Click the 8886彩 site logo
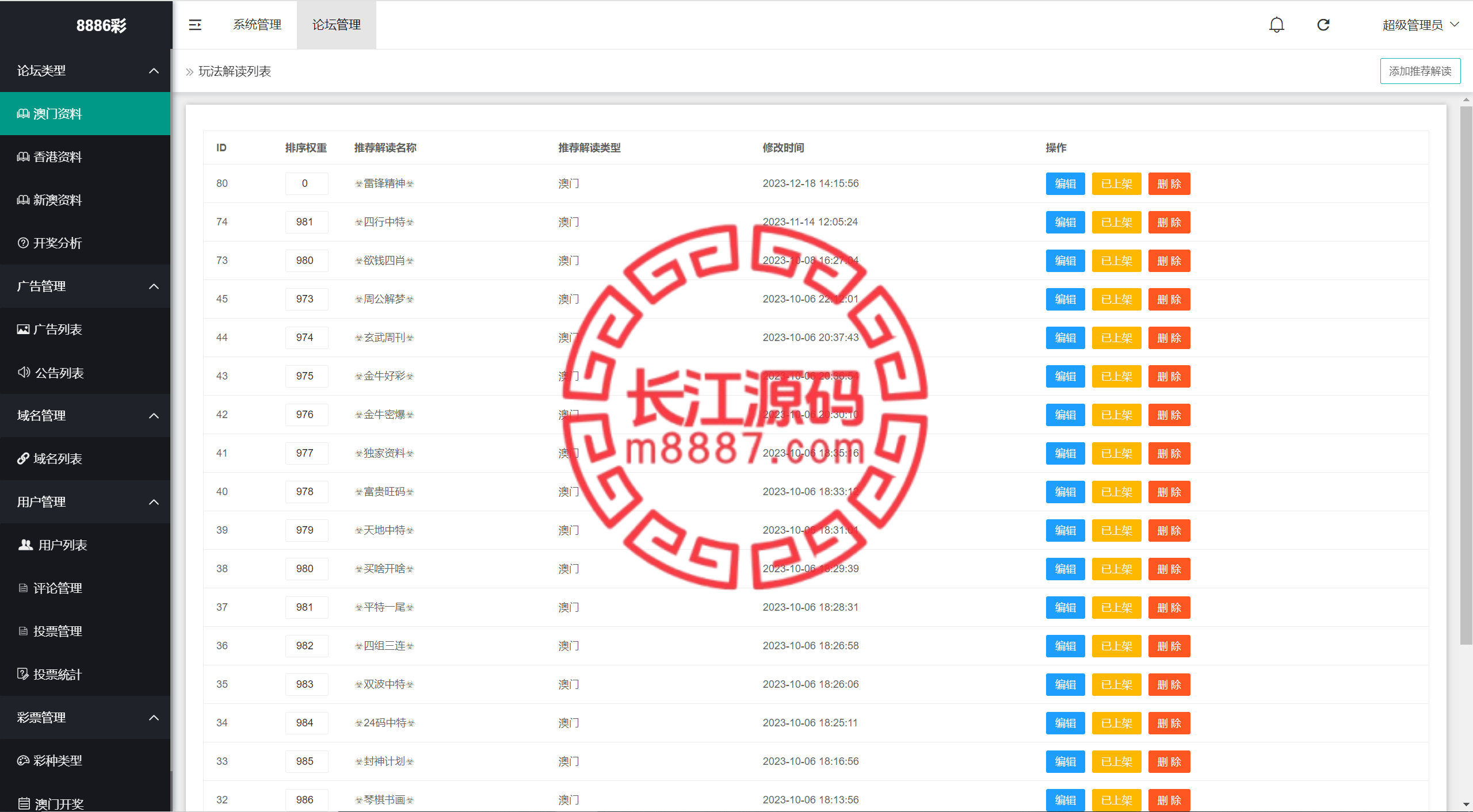 [101, 25]
